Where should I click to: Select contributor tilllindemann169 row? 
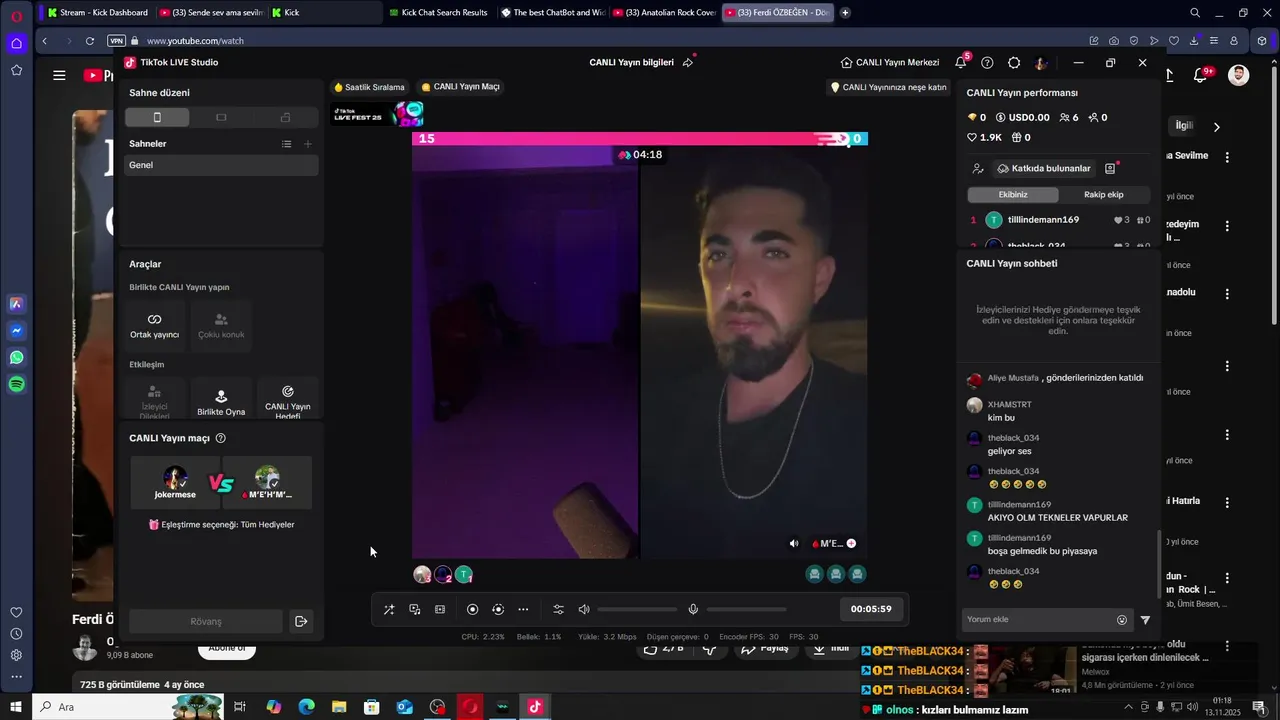tap(1060, 220)
